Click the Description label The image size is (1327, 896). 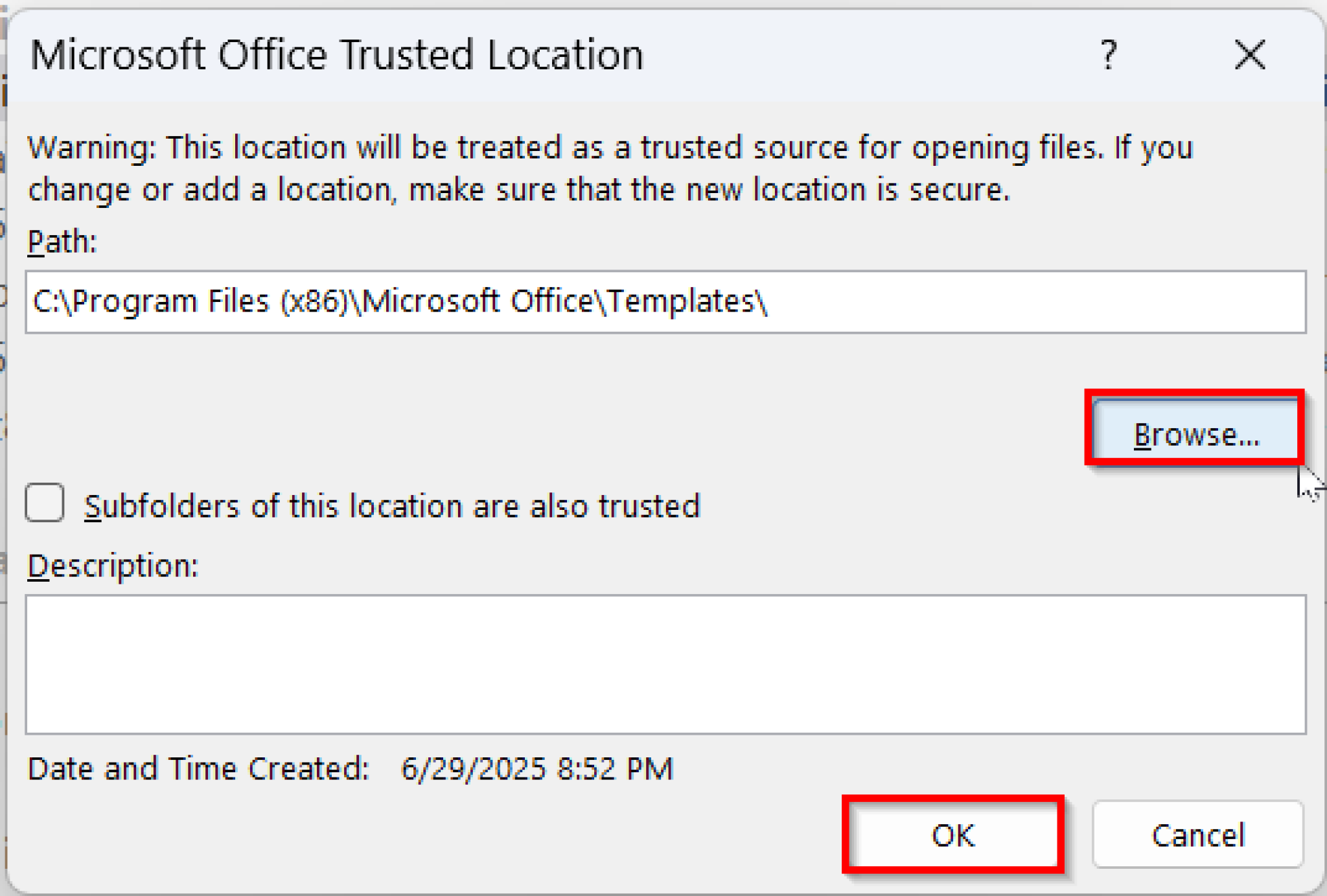tap(113, 564)
